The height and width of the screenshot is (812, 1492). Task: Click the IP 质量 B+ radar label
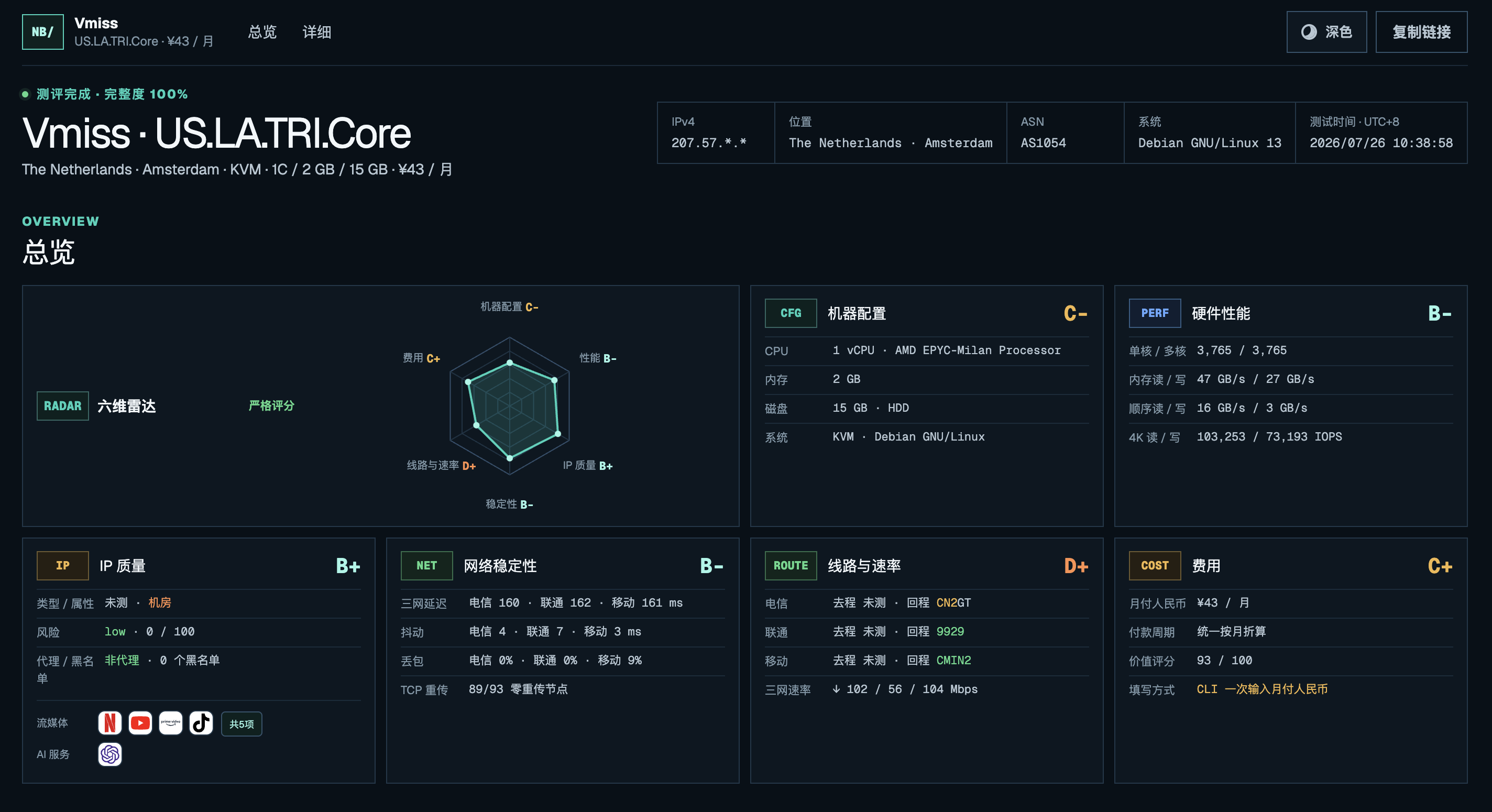[587, 466]
